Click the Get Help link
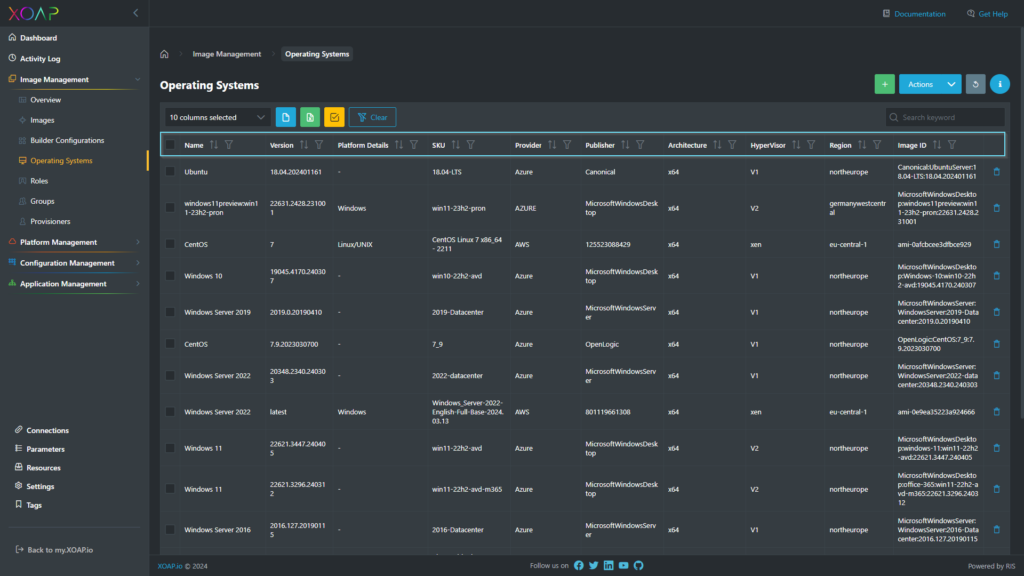Screen dimensions: 1024x576 [987, 14]
